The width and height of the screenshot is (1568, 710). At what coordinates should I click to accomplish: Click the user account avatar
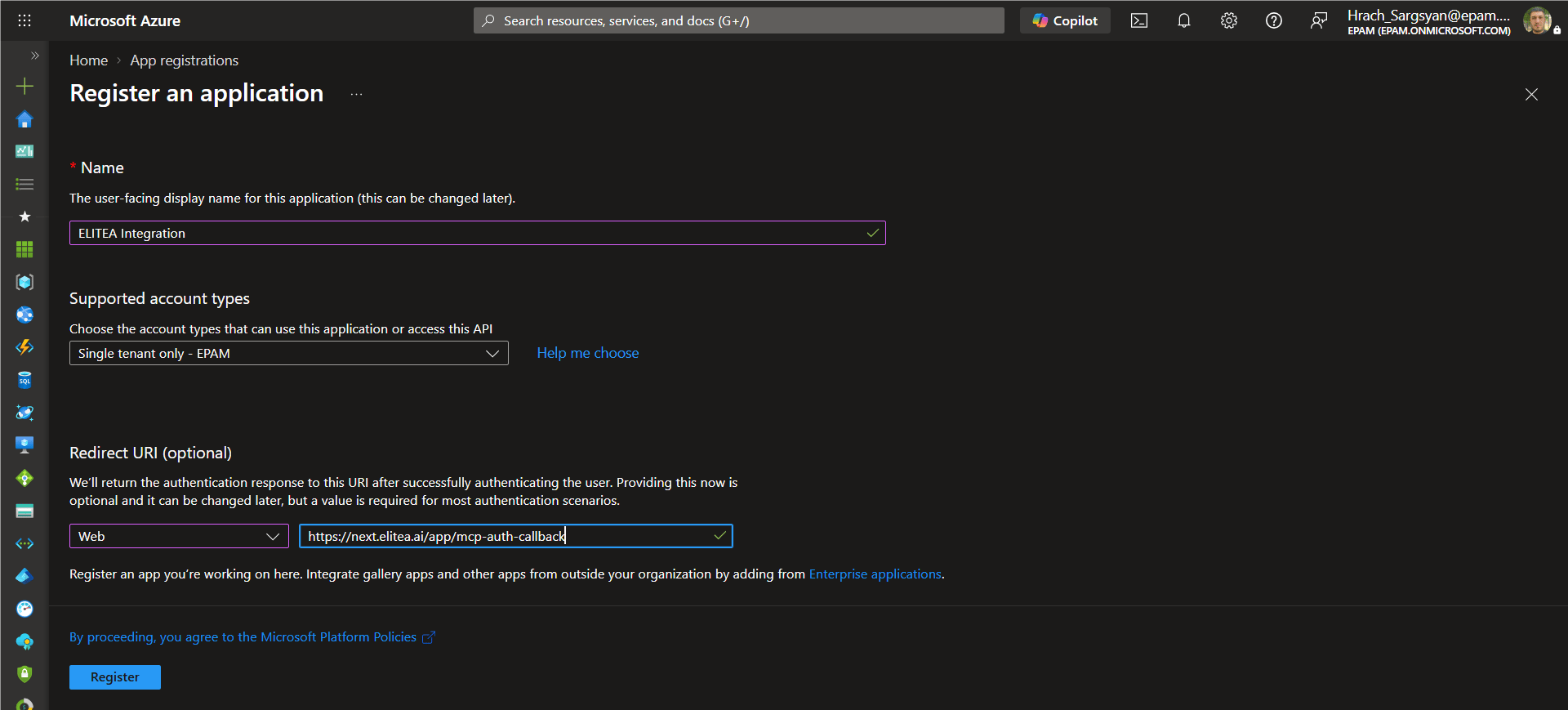(x=1537, y=20)
